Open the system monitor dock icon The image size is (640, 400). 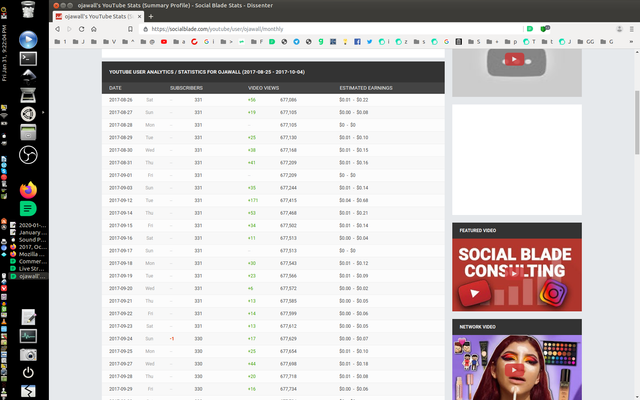click(28, 336)
